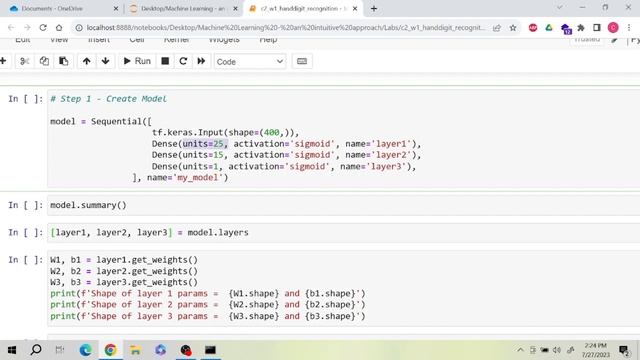
Task: Open the Insert menu
Action: click(x=99, y=39)
